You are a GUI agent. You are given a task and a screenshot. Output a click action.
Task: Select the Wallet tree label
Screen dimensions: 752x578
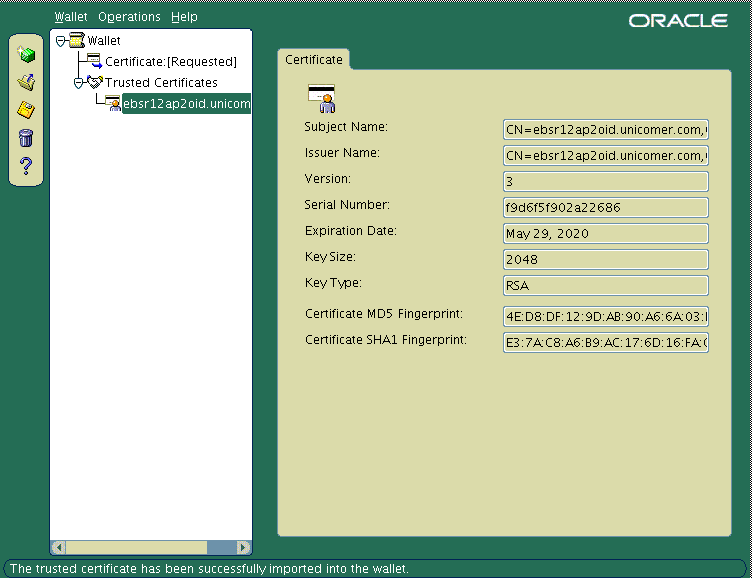click(104, 41)
